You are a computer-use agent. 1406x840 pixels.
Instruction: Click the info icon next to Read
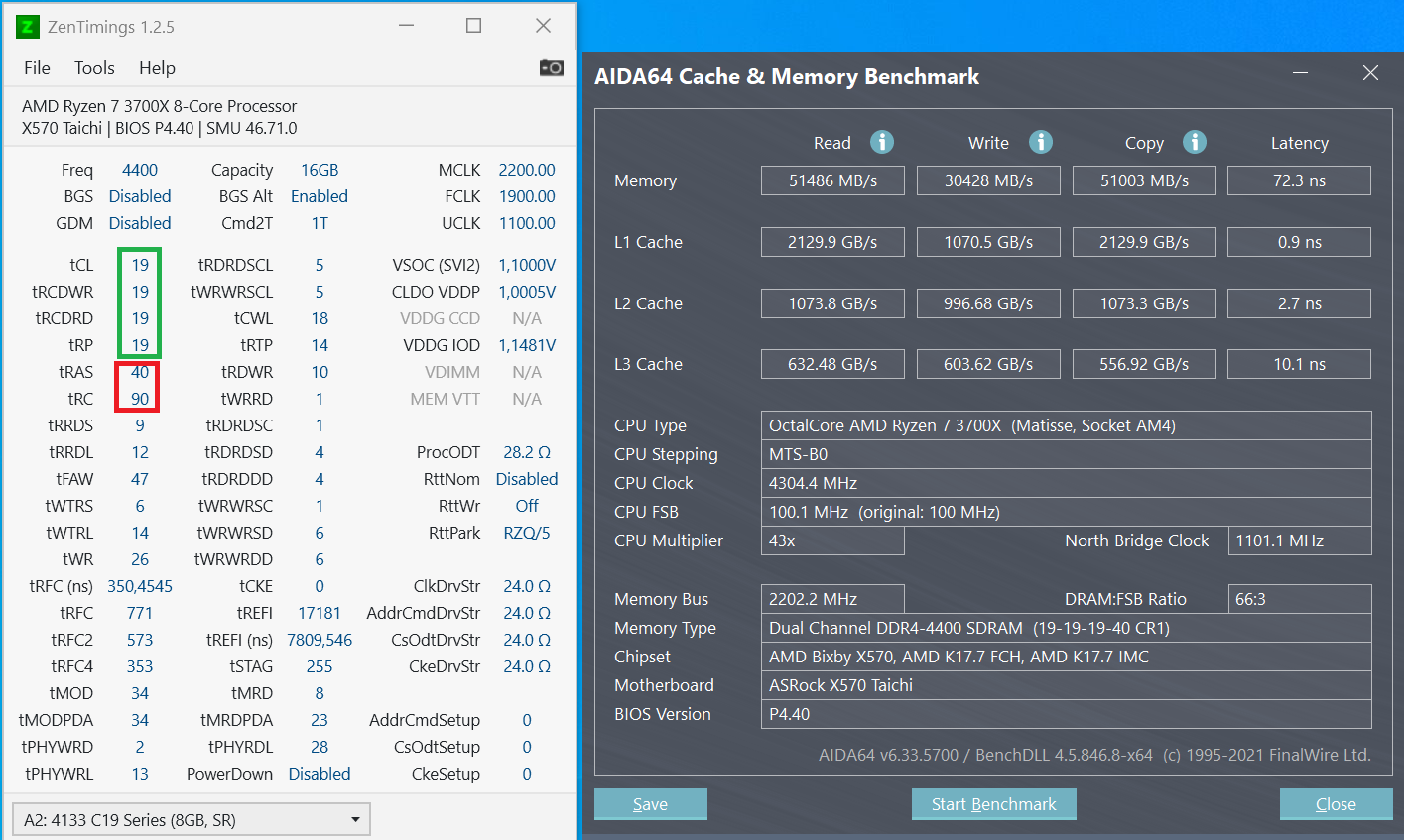click(x=882, y=142)
